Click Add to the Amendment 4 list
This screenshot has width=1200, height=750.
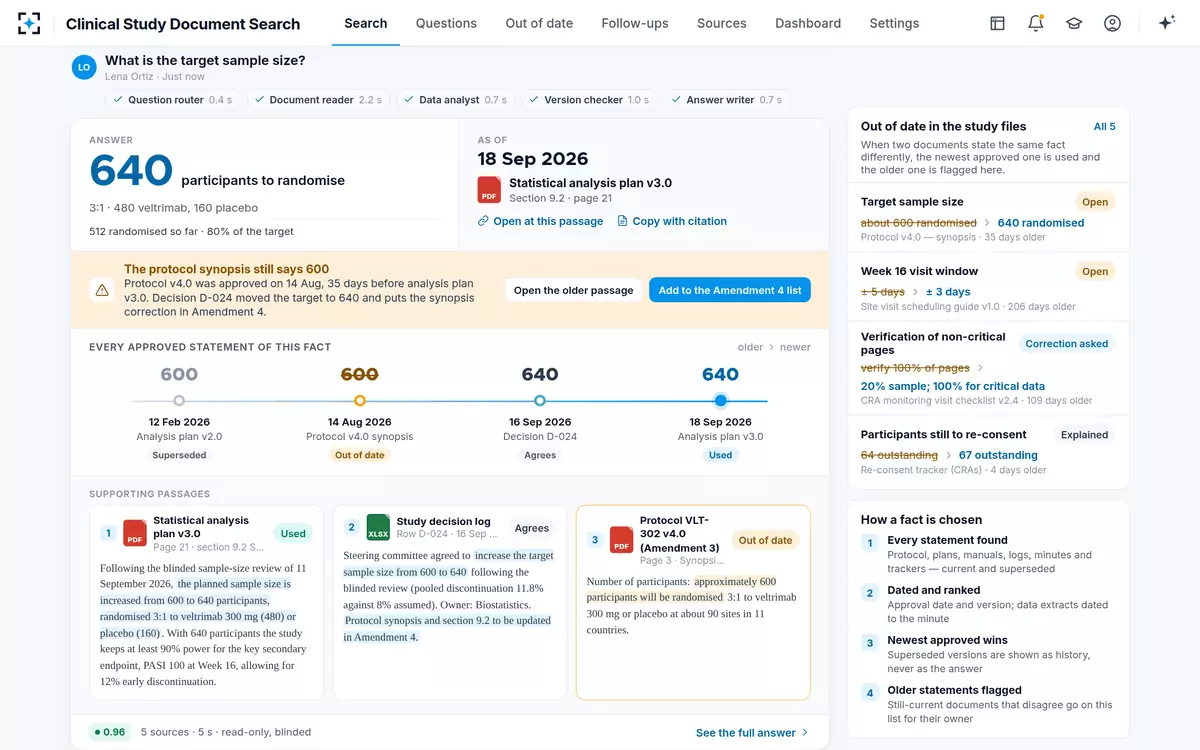pos(730,290)
